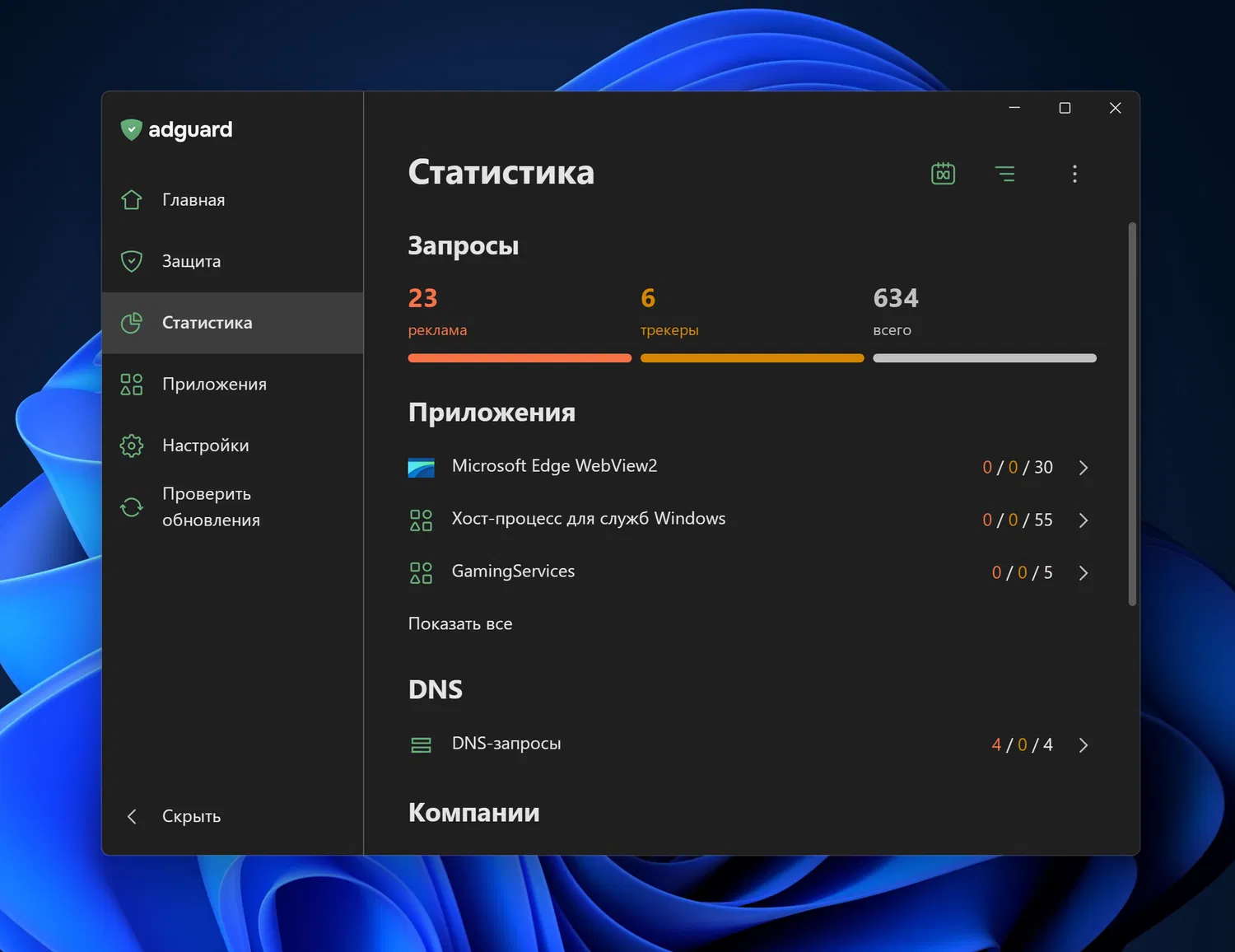Open the Приложения sidebar section
The width and height of the screenshot is (1235, 952).
click(233, 384)
